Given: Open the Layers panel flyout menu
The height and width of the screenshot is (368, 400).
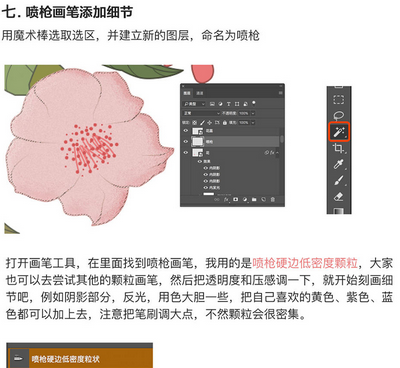Looking at the screenshot, I should click(x=280, y=93).
